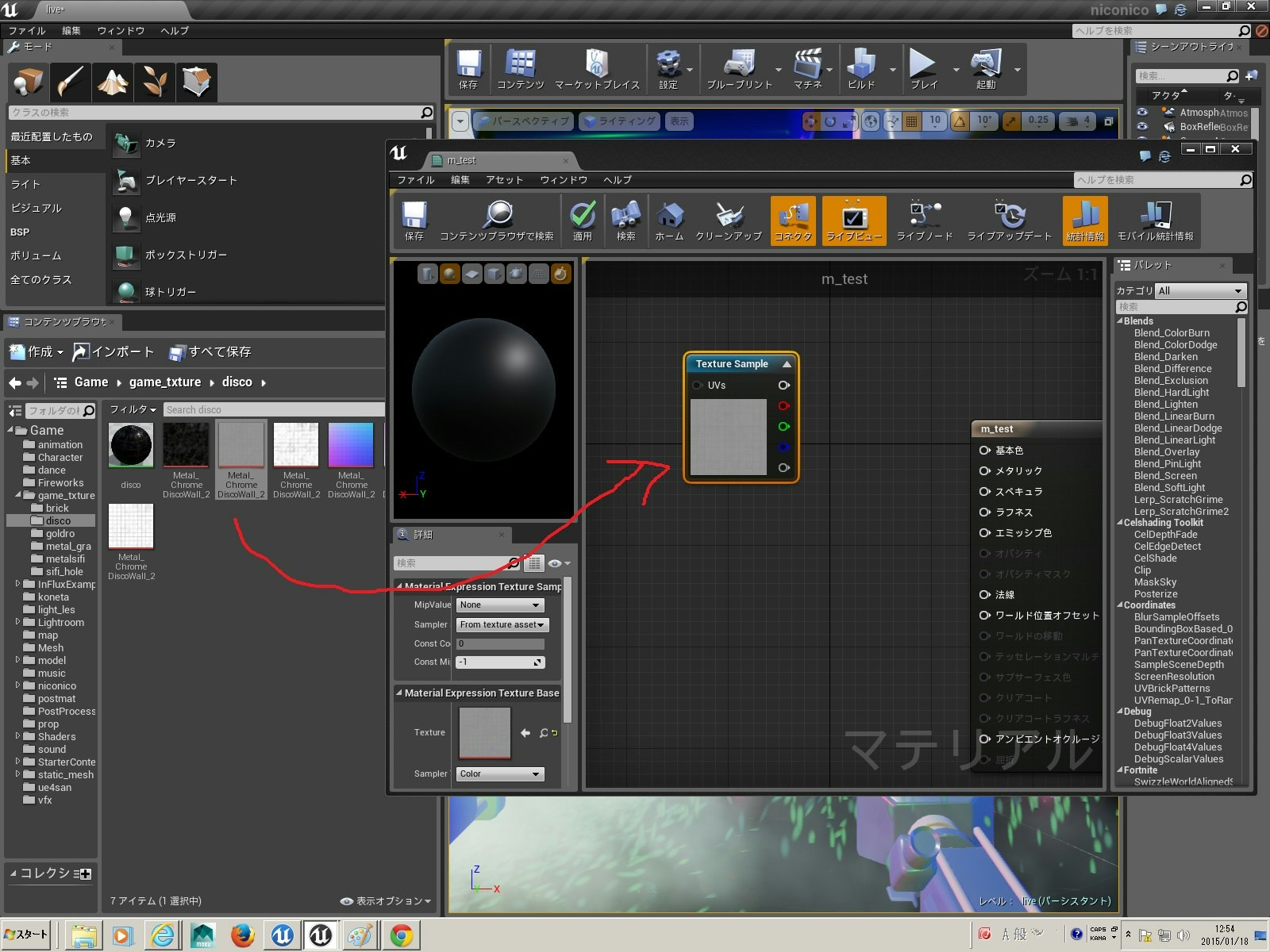The height and width of the screenshot is (952, 1270).
Task: Open the details panel eye view options
Action: (x=558, y=563)
